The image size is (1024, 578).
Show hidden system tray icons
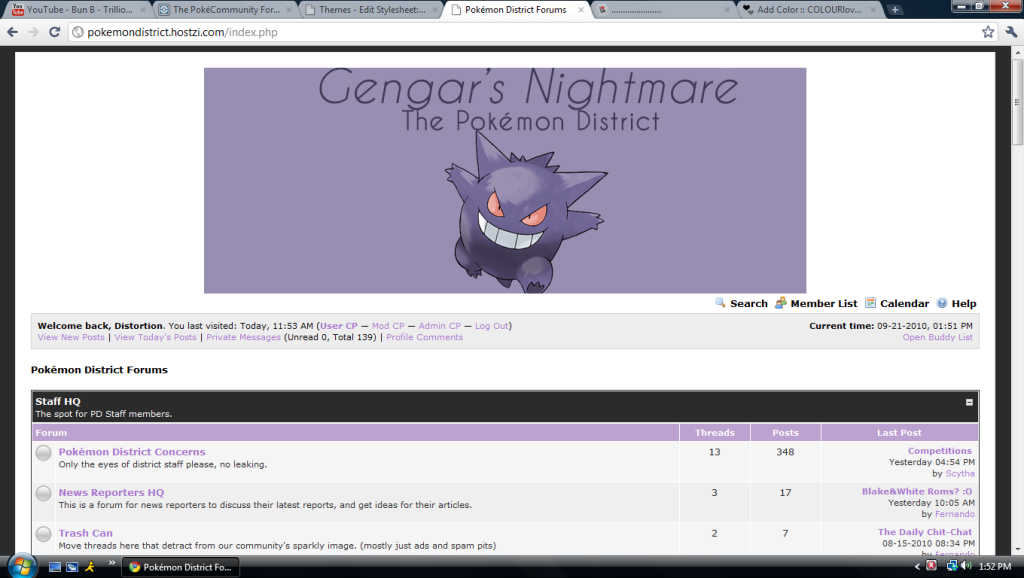(918, 567)
